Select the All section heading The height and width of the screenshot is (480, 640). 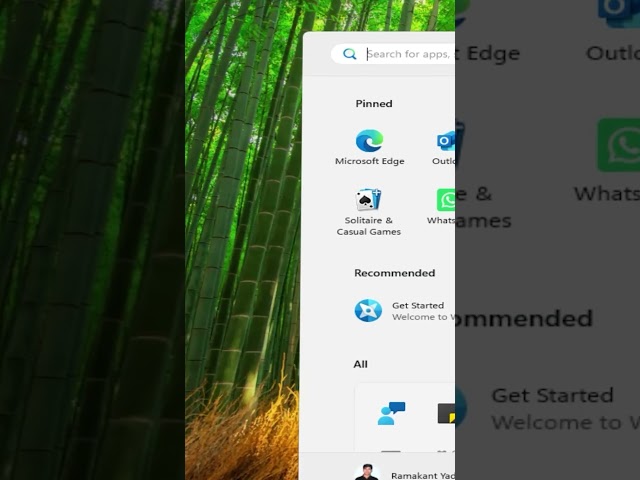(x=360, y=364)
